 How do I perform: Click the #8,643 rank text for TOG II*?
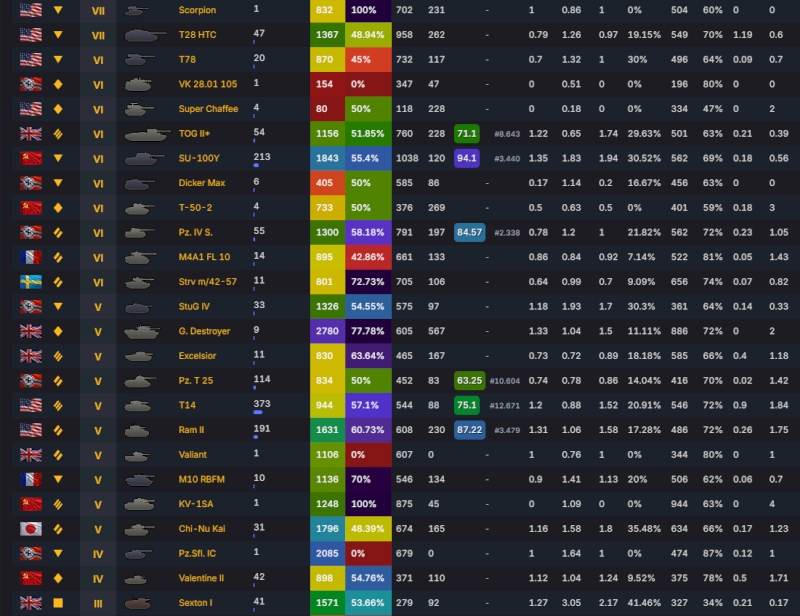pyautogui.click(x=507, y=134)
